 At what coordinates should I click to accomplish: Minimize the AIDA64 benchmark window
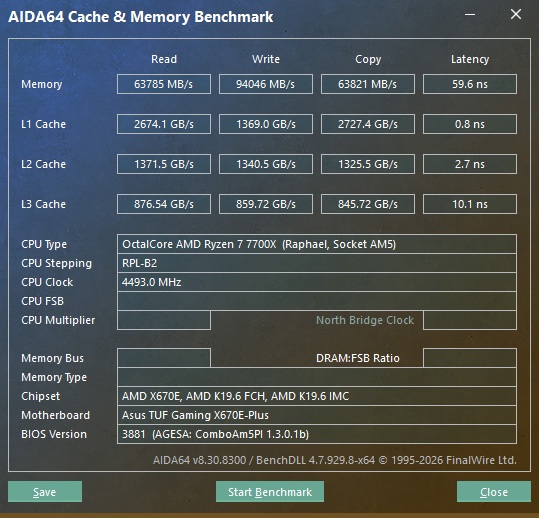point(470,14)
